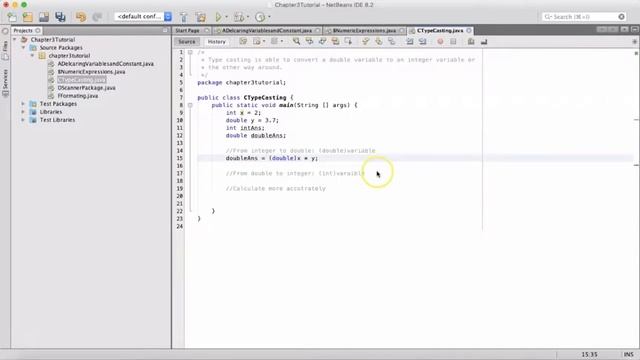Switch to ADelcaringVariablesandConstant.java tab

(x=267, y=31)
